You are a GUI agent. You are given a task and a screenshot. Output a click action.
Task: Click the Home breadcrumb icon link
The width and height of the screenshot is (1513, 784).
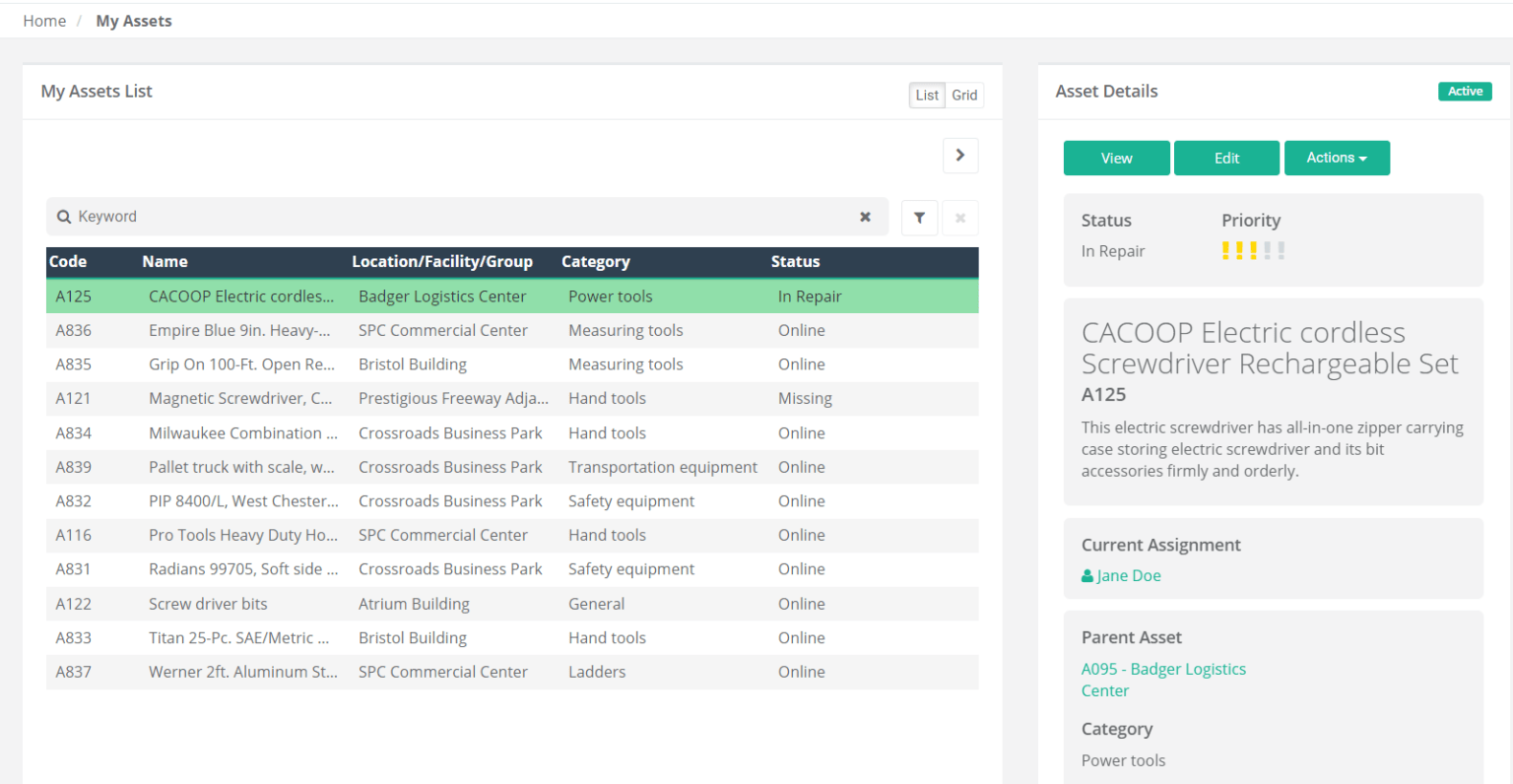click(x=44, y=20)
